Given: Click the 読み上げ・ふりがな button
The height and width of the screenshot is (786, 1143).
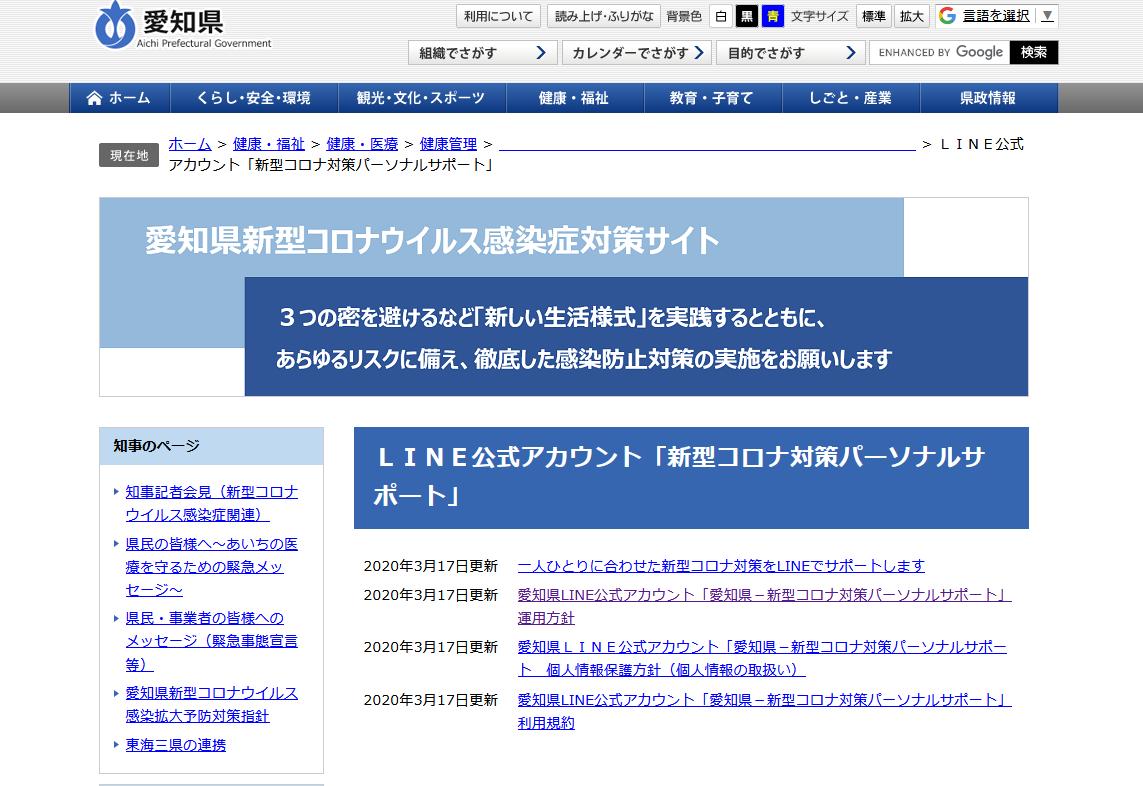Looking at the screenshot, I should click(603, 16).
